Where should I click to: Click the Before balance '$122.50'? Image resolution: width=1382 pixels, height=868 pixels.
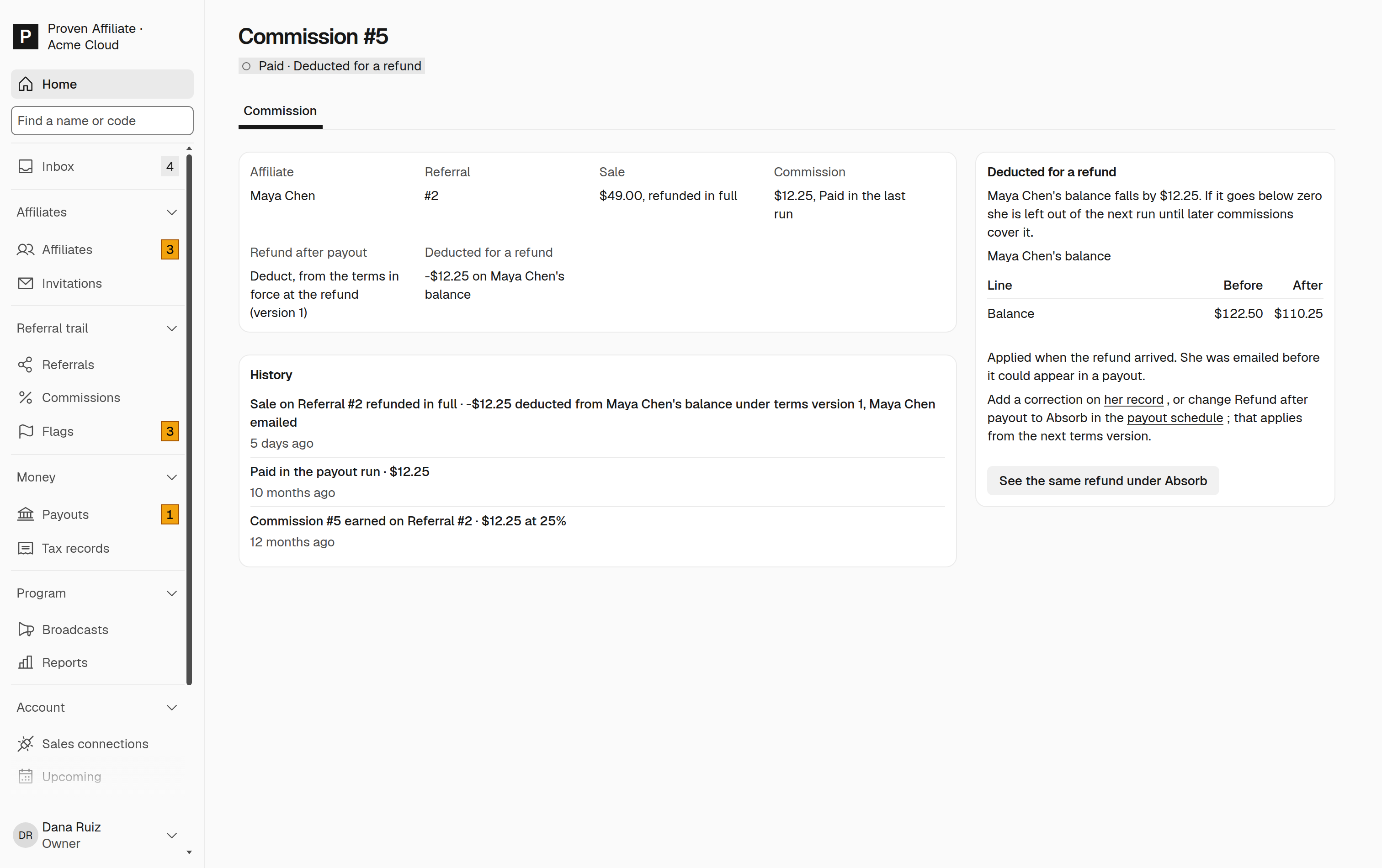pyautogui.click(x=1238, y=314)
